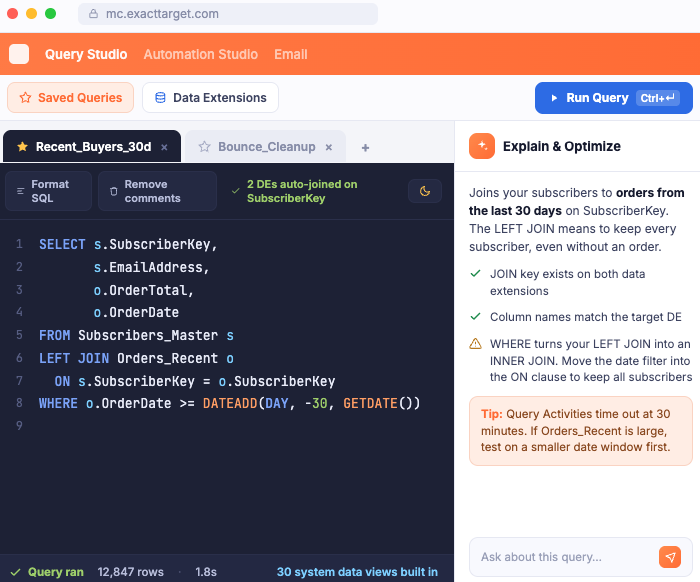Click checkmark beside JOIN key exists

coord(475,273)
